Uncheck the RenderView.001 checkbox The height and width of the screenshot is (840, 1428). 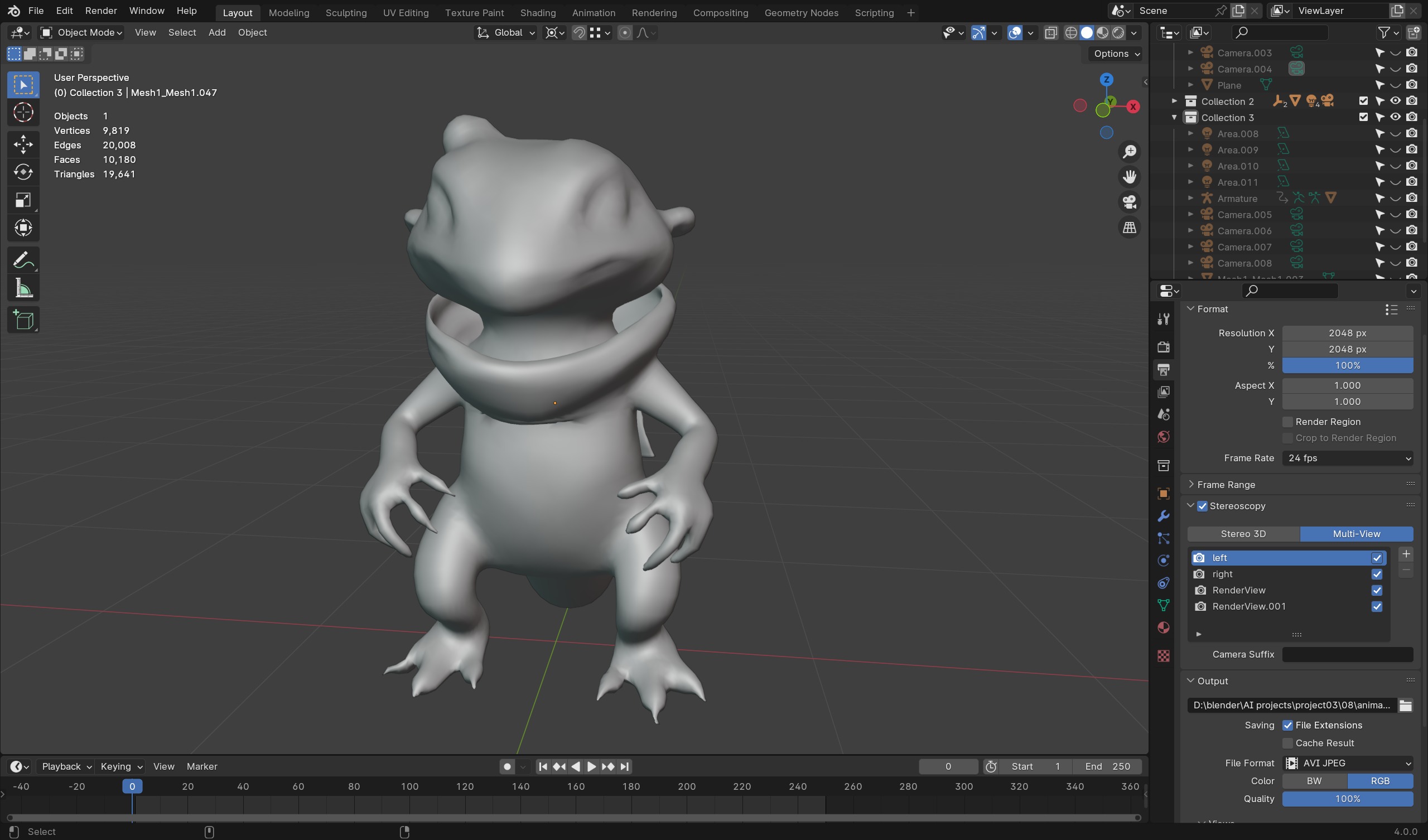click(x=1377, y=606)
